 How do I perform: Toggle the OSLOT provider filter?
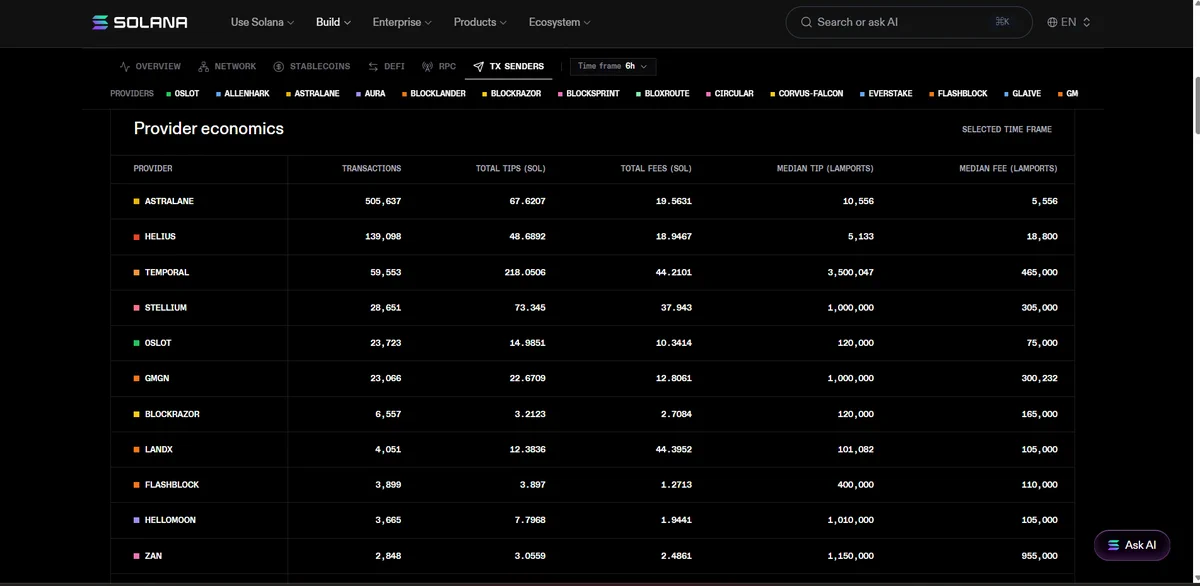tap(183, 93)
